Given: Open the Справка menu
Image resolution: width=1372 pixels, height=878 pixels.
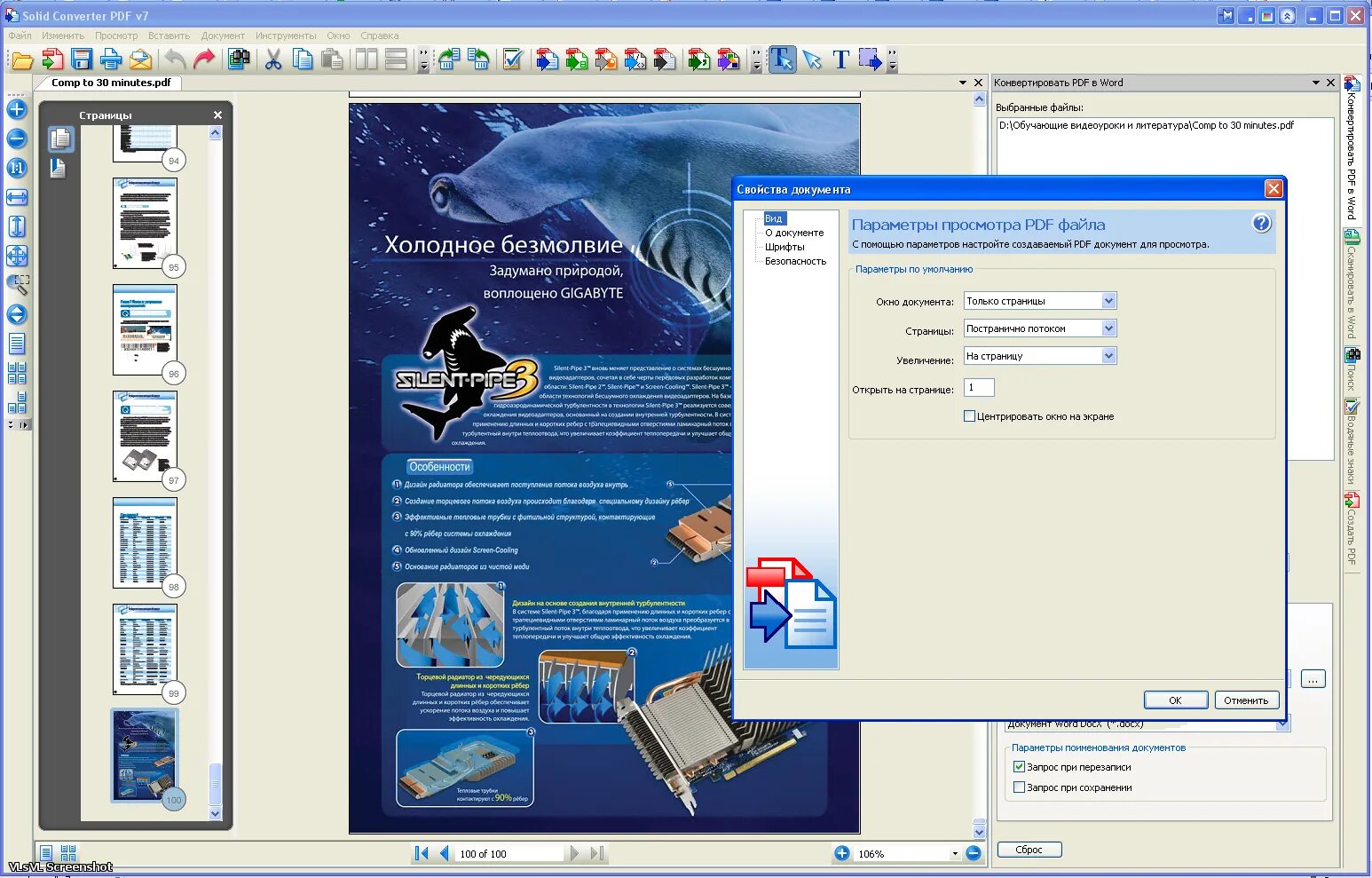Looking at the screenshot, I should 380,36.
